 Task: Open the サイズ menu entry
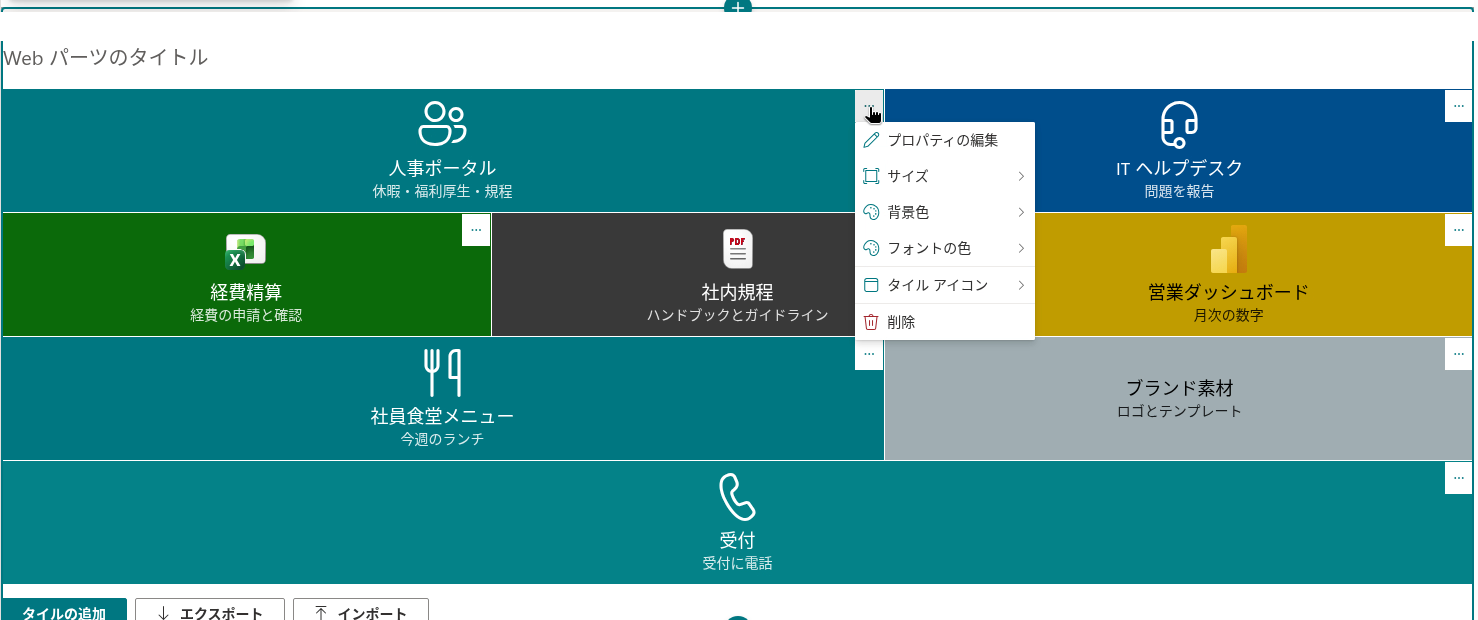click(x=945, y=176)
